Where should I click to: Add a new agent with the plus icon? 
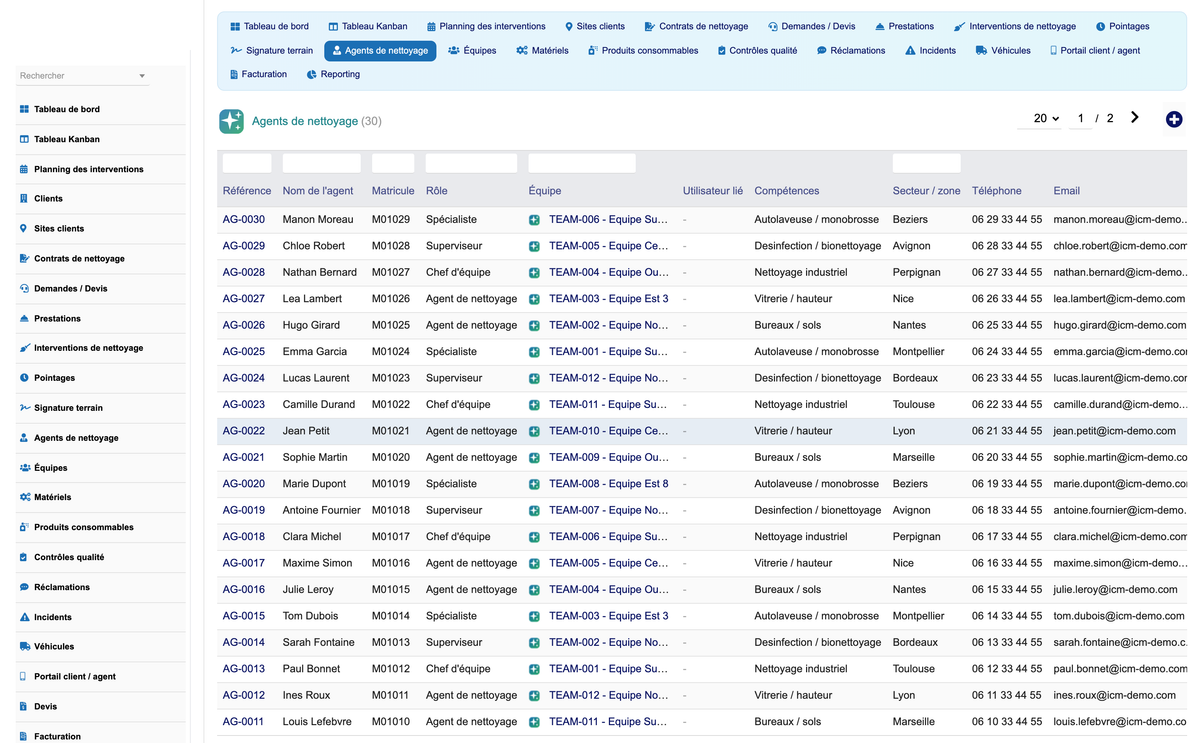(x=1174, y=119)
